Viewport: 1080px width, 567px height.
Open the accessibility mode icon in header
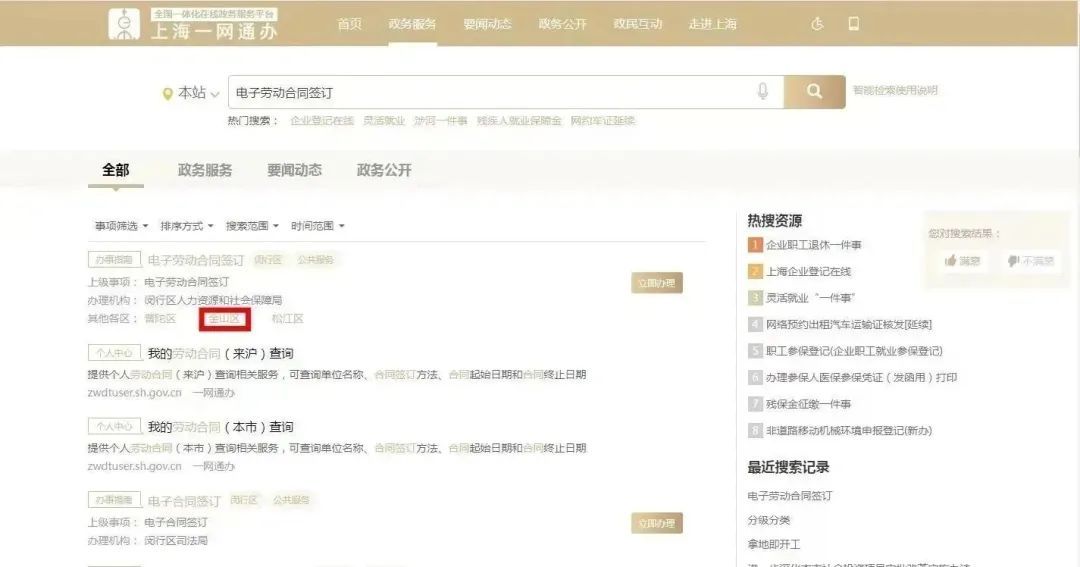coord(817,24)
